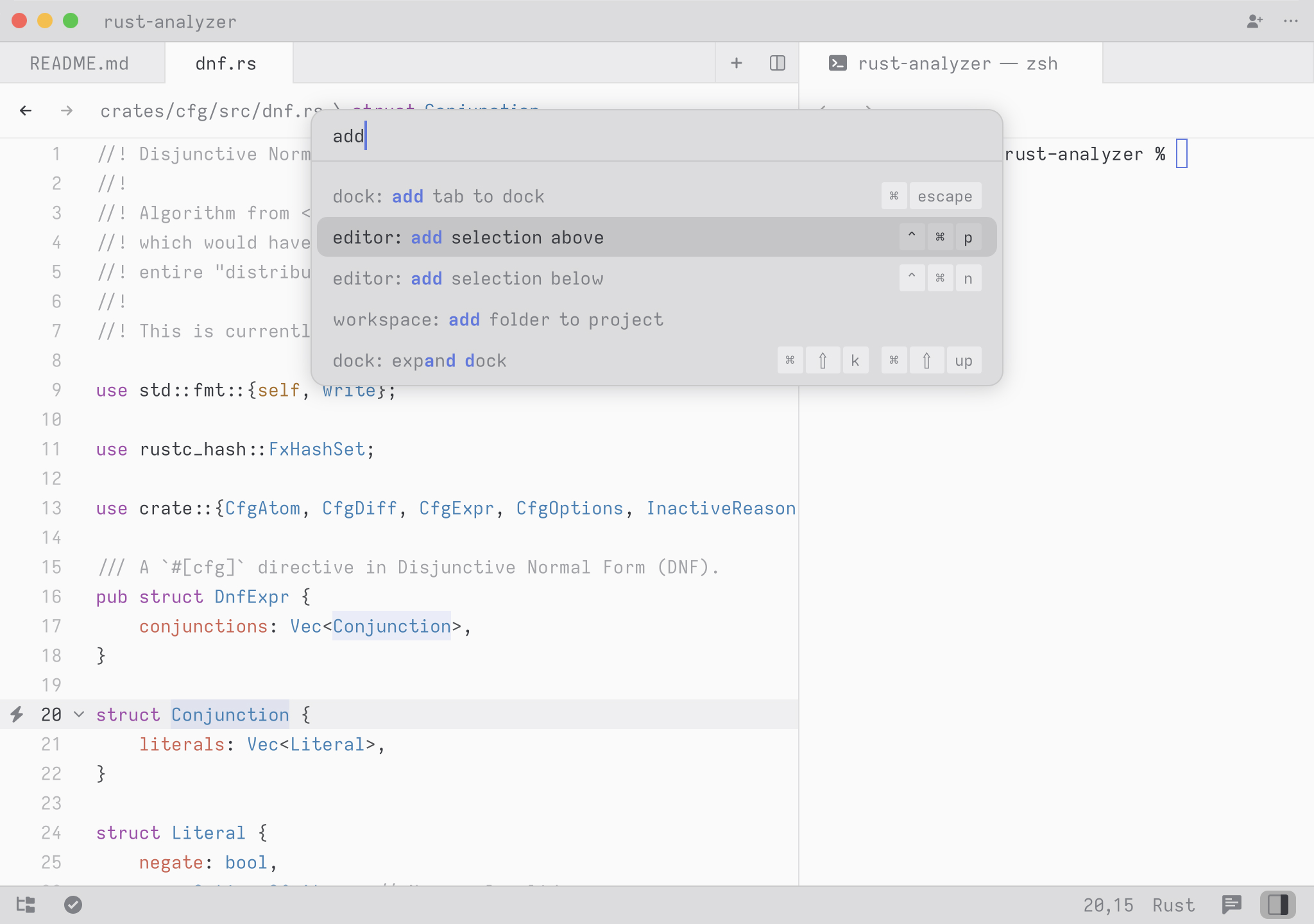Screen dimensions: 1314x924
Task: Collapse the Conjunction struct on line 20
Action: click(78, 714)
